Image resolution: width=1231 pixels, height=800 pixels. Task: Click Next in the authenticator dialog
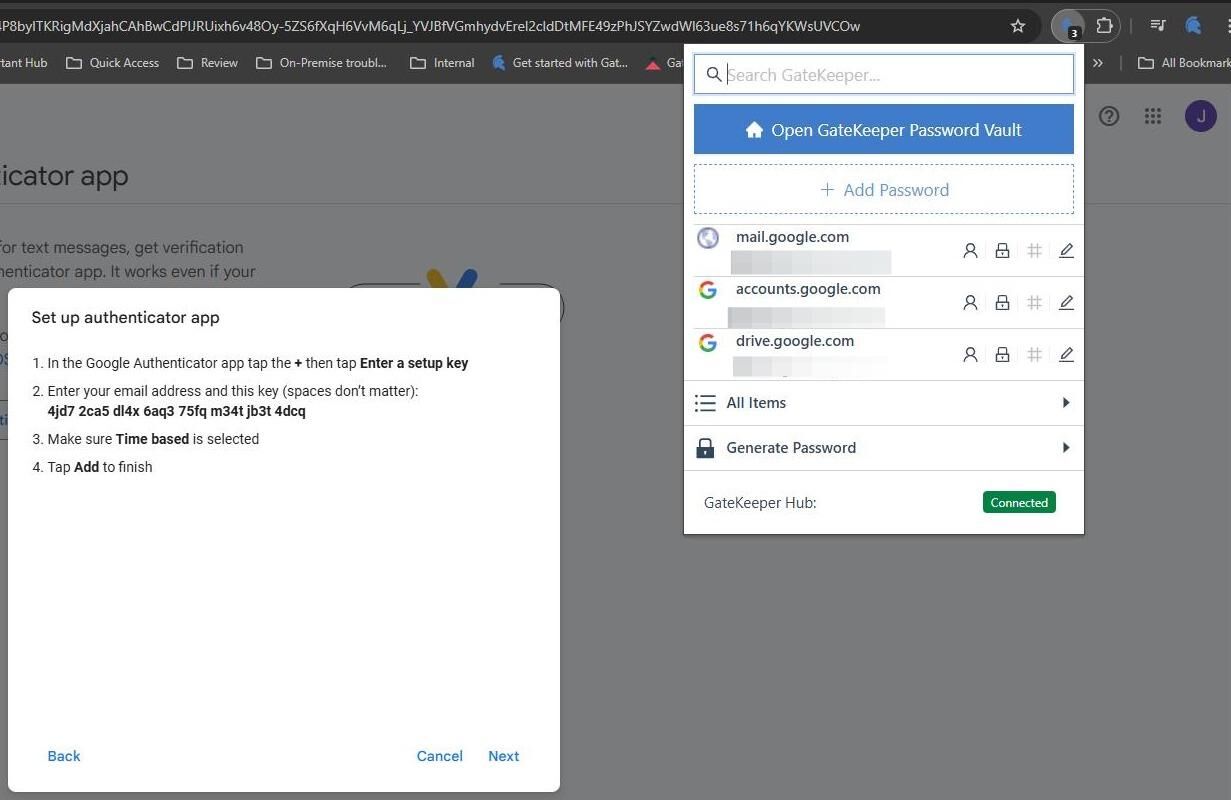(x=503, y=756)
